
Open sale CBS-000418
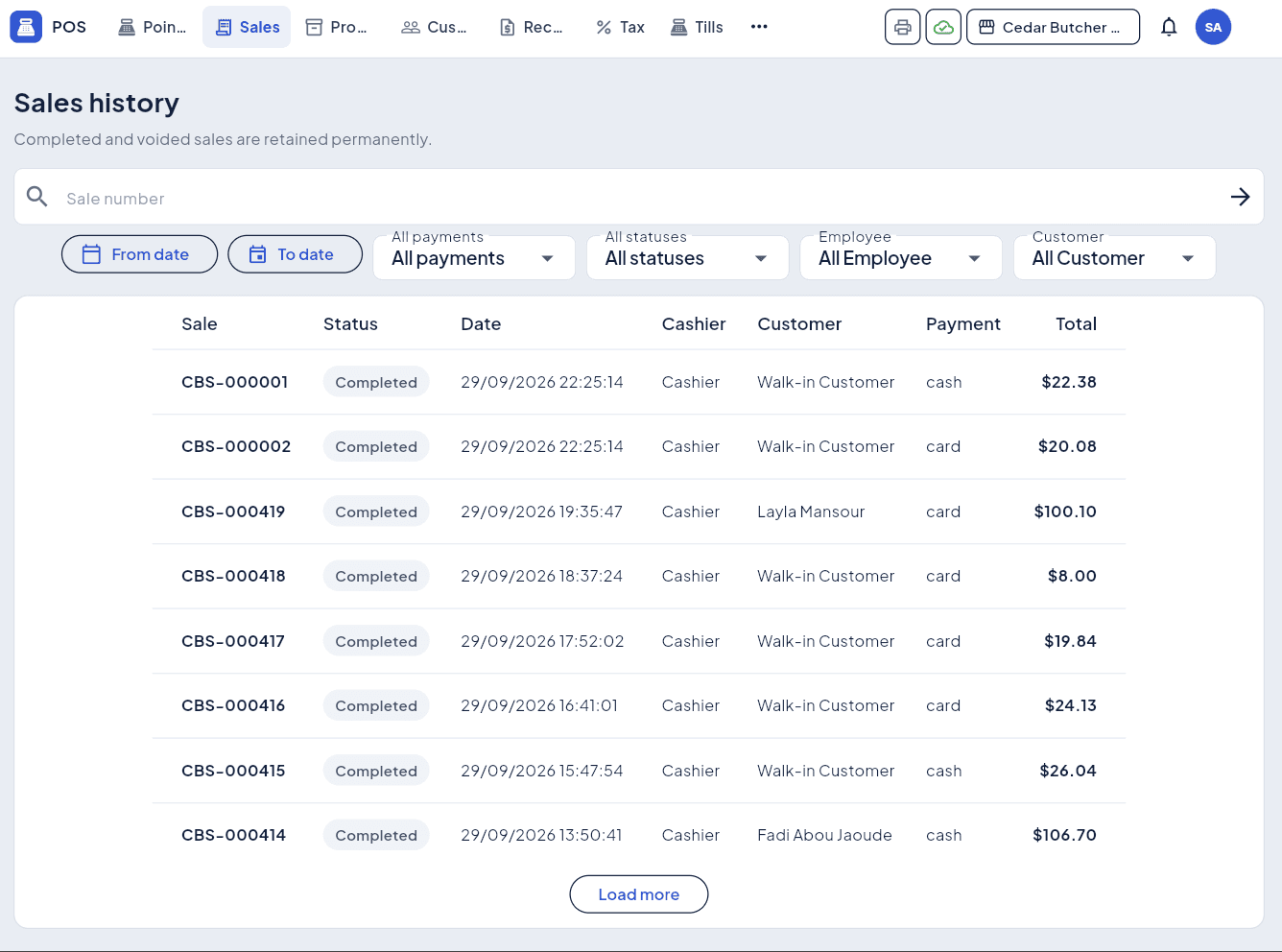233,576
